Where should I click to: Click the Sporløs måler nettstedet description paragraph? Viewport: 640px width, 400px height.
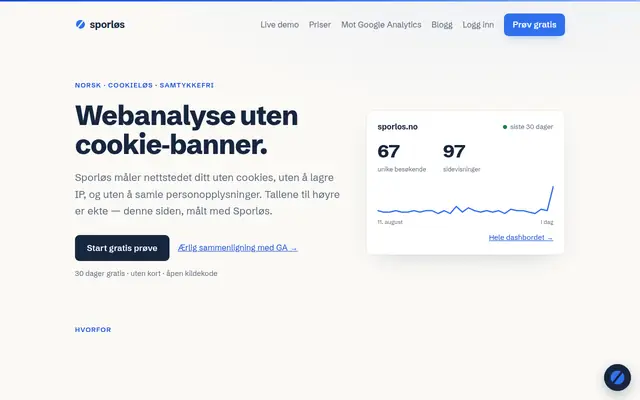click(207, 194)
